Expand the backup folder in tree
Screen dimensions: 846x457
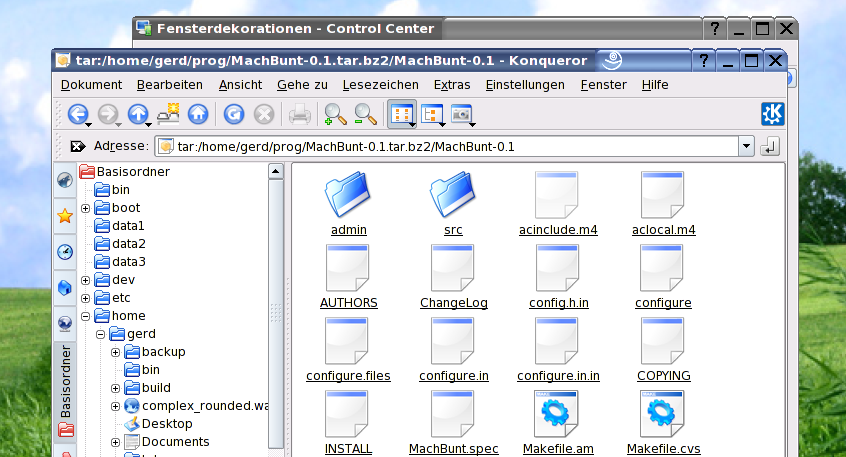[115, 352]
